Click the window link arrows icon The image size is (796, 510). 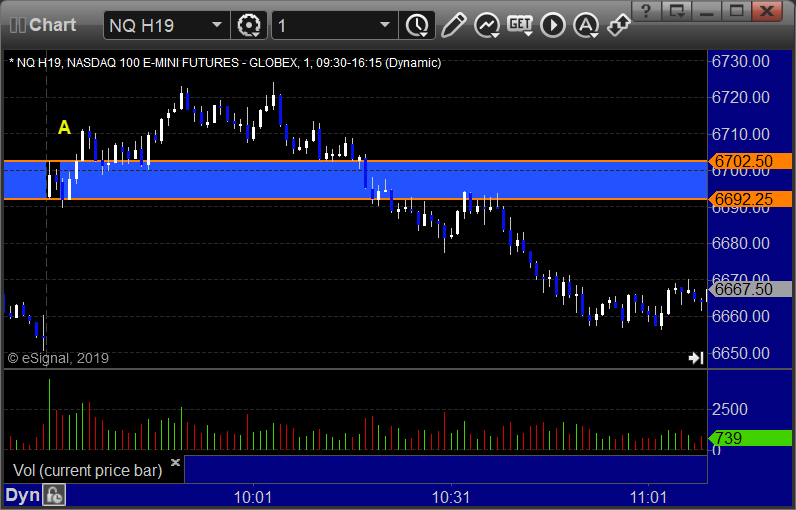(619, 24)
